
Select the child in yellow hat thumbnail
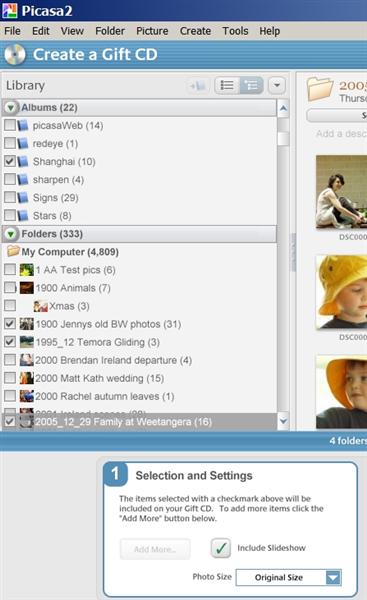[x=341, y=292]
